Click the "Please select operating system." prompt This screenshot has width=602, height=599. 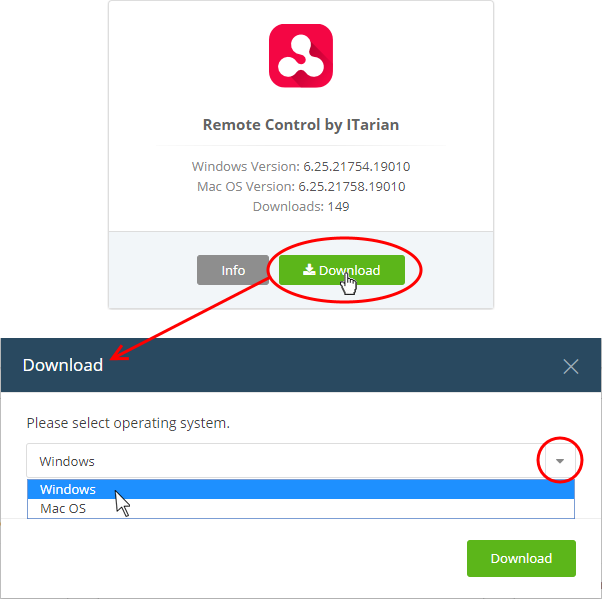(128, 423)
